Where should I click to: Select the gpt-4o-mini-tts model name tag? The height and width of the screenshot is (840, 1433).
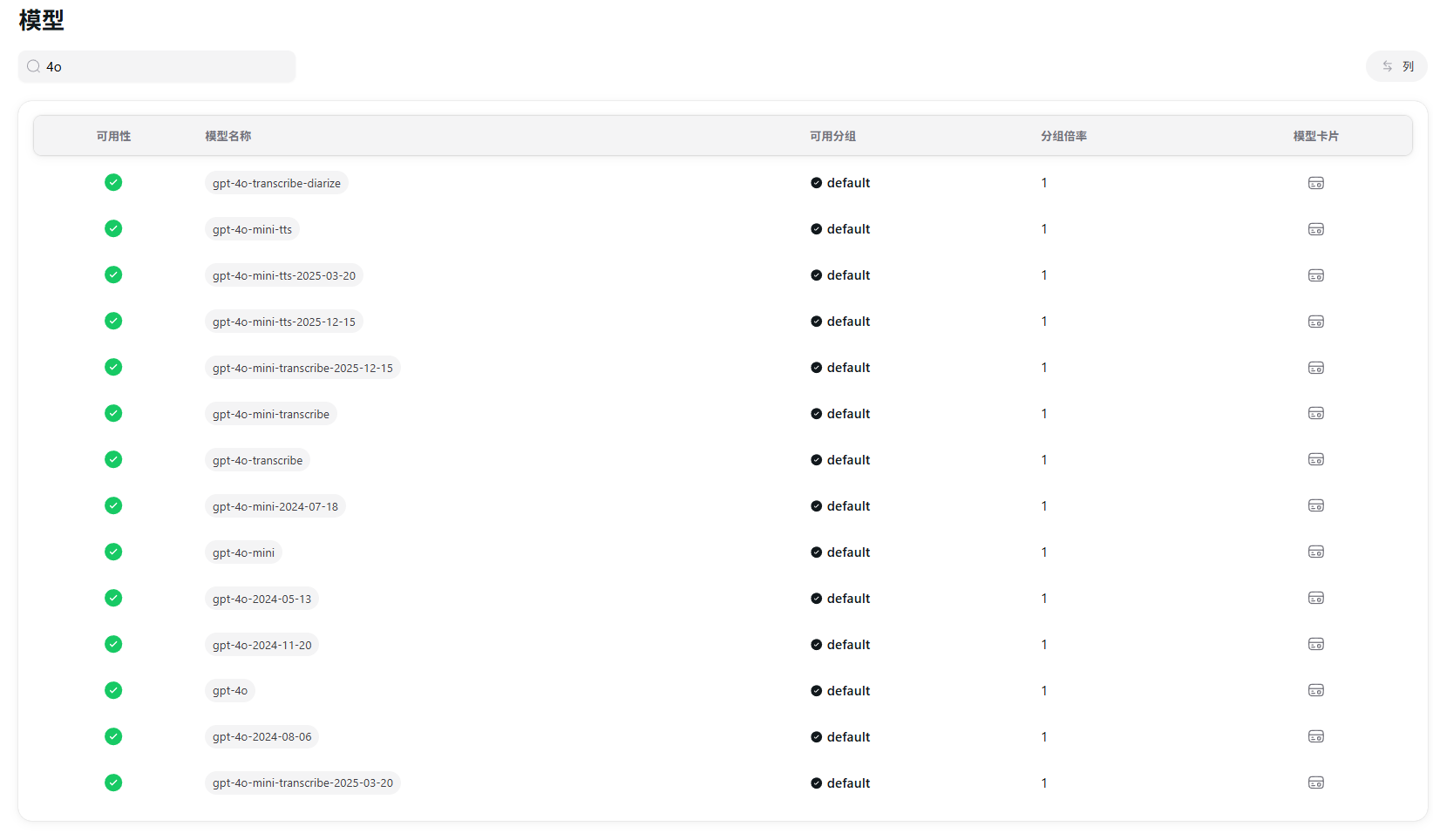pyautogui.click(x=252, y=229)
